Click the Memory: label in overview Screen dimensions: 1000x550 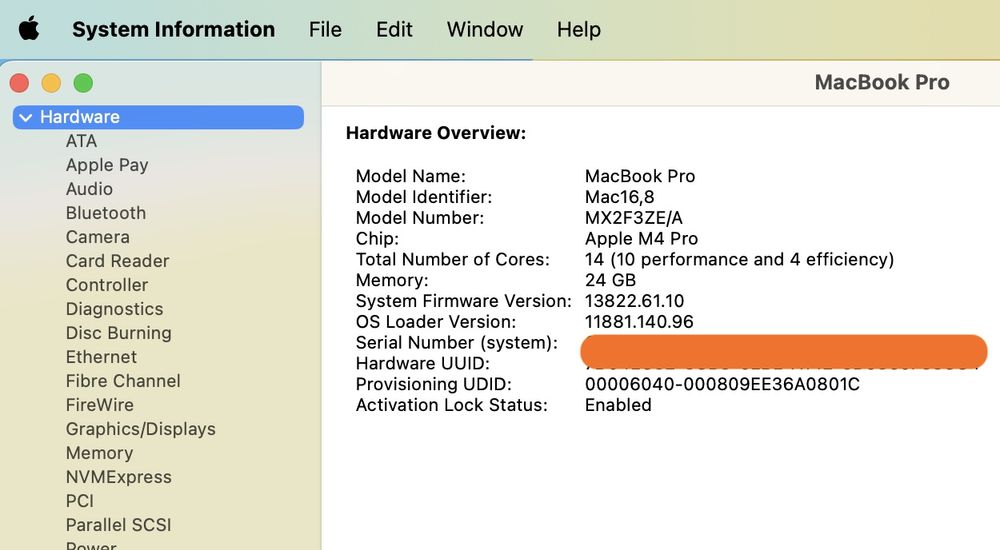pyautogui.click(x=392, y=280)
